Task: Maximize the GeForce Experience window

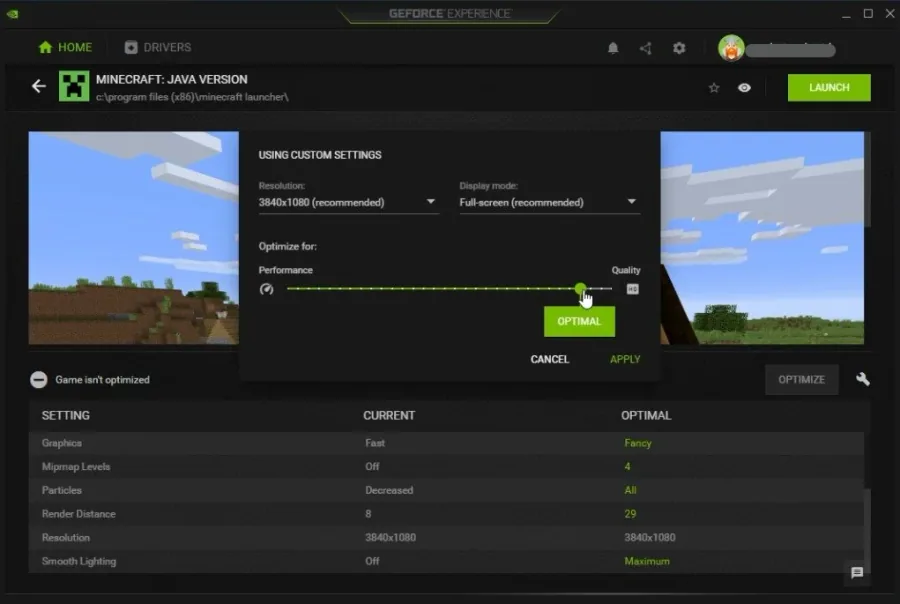Action: tap(868, 14)
